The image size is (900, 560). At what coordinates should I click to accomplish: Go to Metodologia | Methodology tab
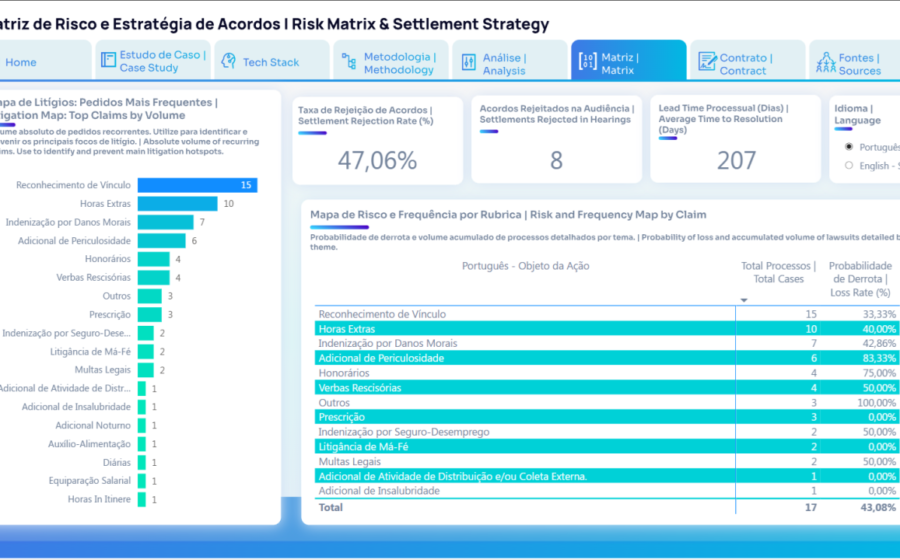tap(391, 60)
